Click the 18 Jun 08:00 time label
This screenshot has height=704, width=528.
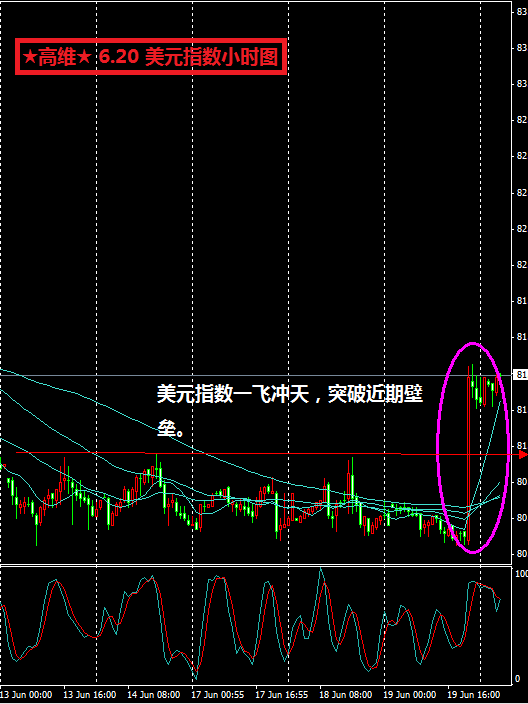(x=347, y=695)
